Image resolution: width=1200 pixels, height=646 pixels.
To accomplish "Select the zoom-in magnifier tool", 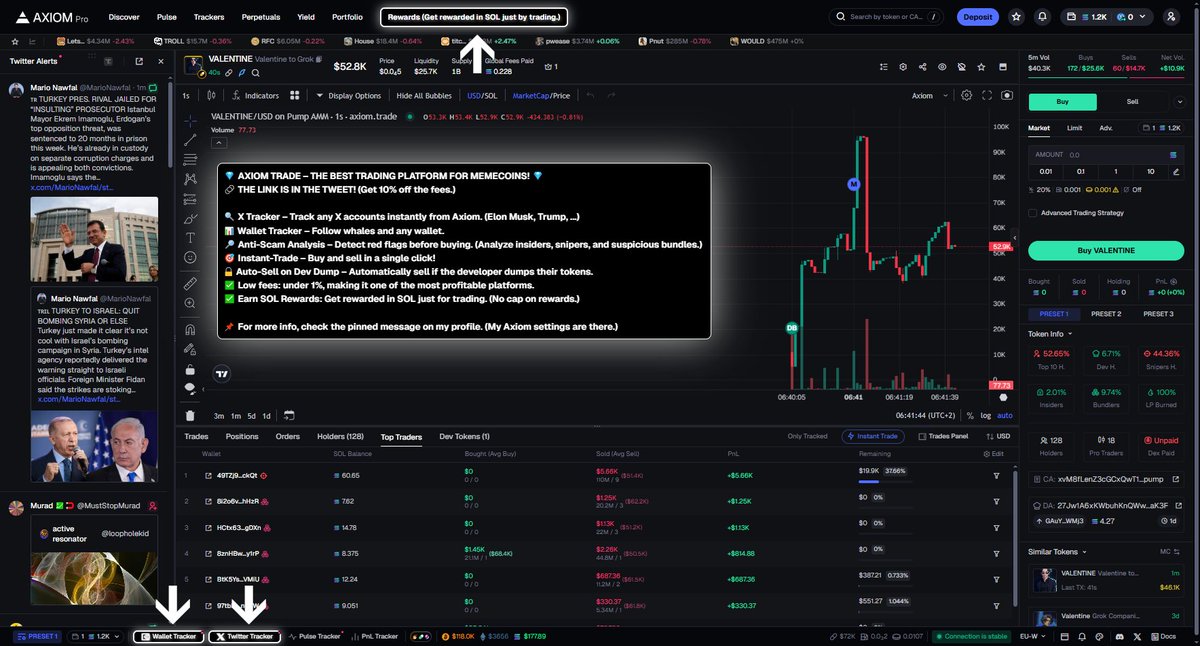I will click(x=190, y=304).
